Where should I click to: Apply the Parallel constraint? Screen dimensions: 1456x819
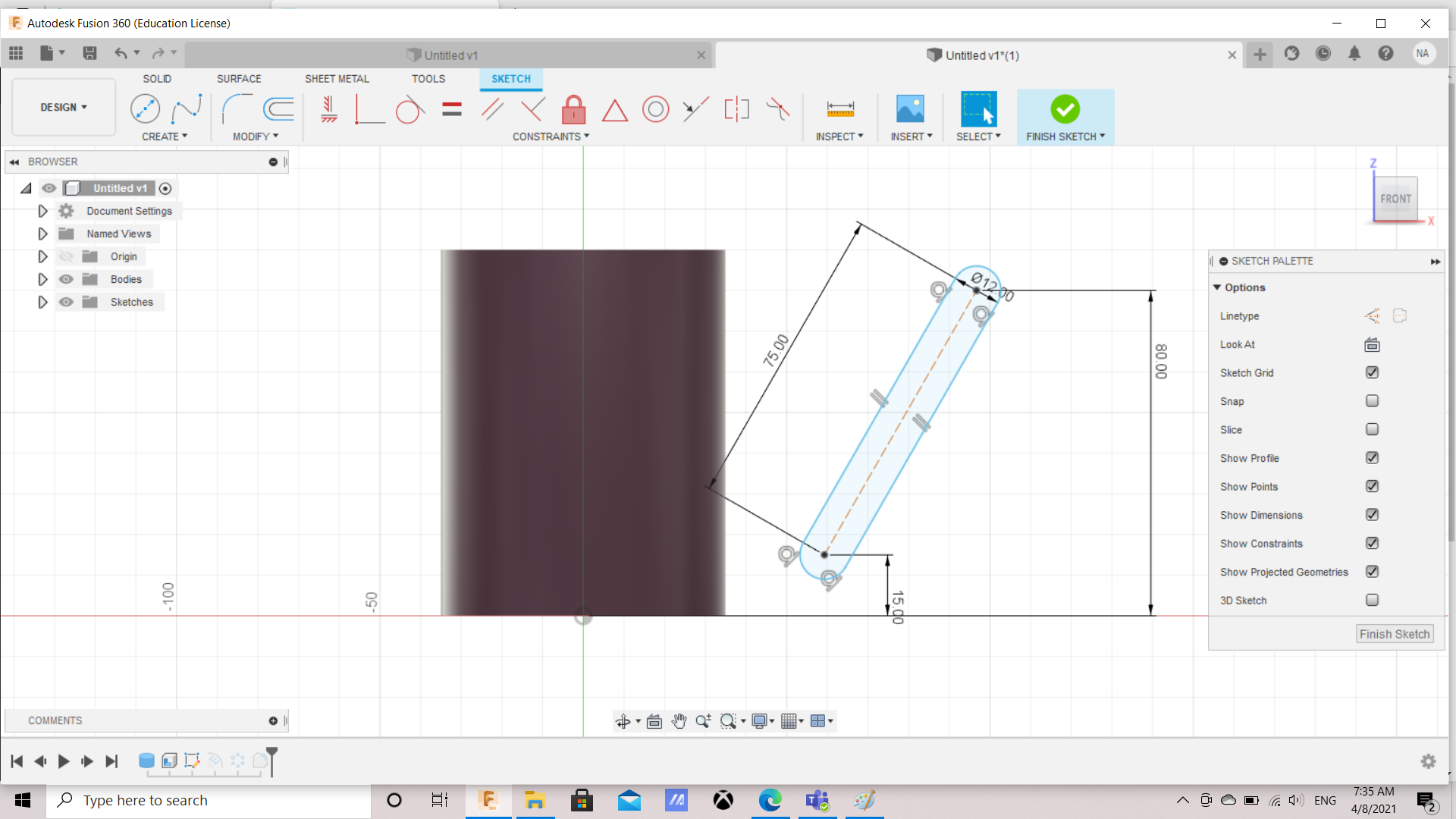492,109
